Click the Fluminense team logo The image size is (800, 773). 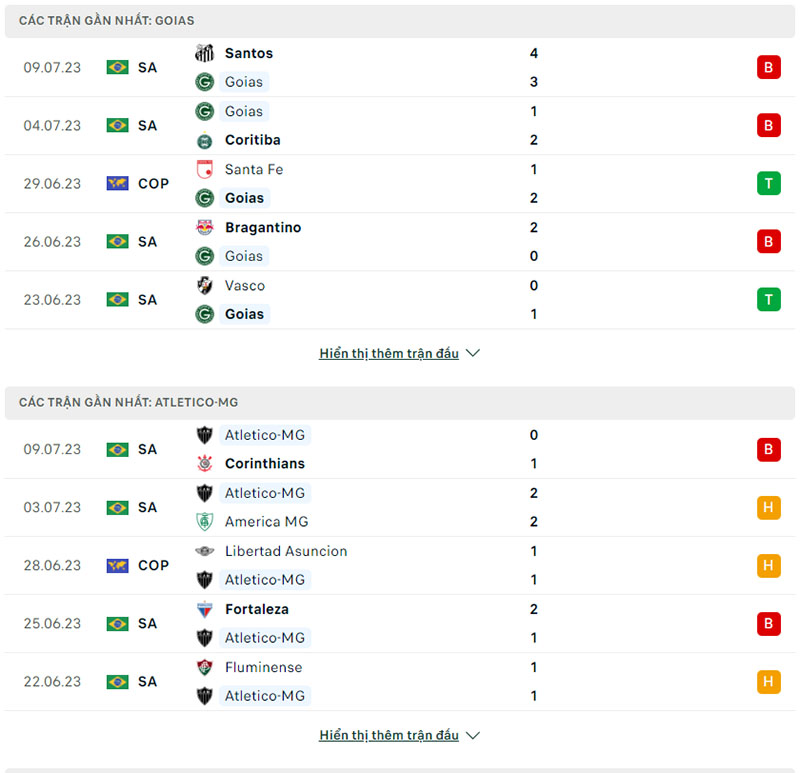click(206, 667)
